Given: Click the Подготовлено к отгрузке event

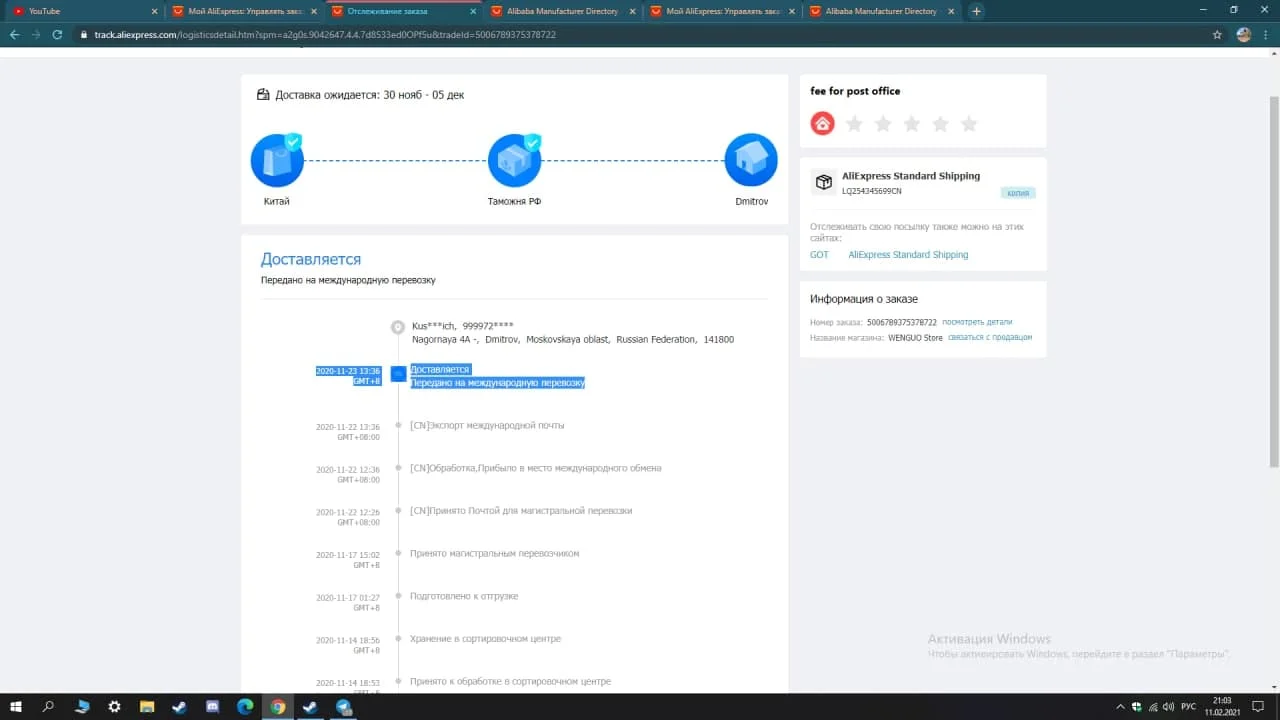Looking at the screenshot, I should point(465,596).
